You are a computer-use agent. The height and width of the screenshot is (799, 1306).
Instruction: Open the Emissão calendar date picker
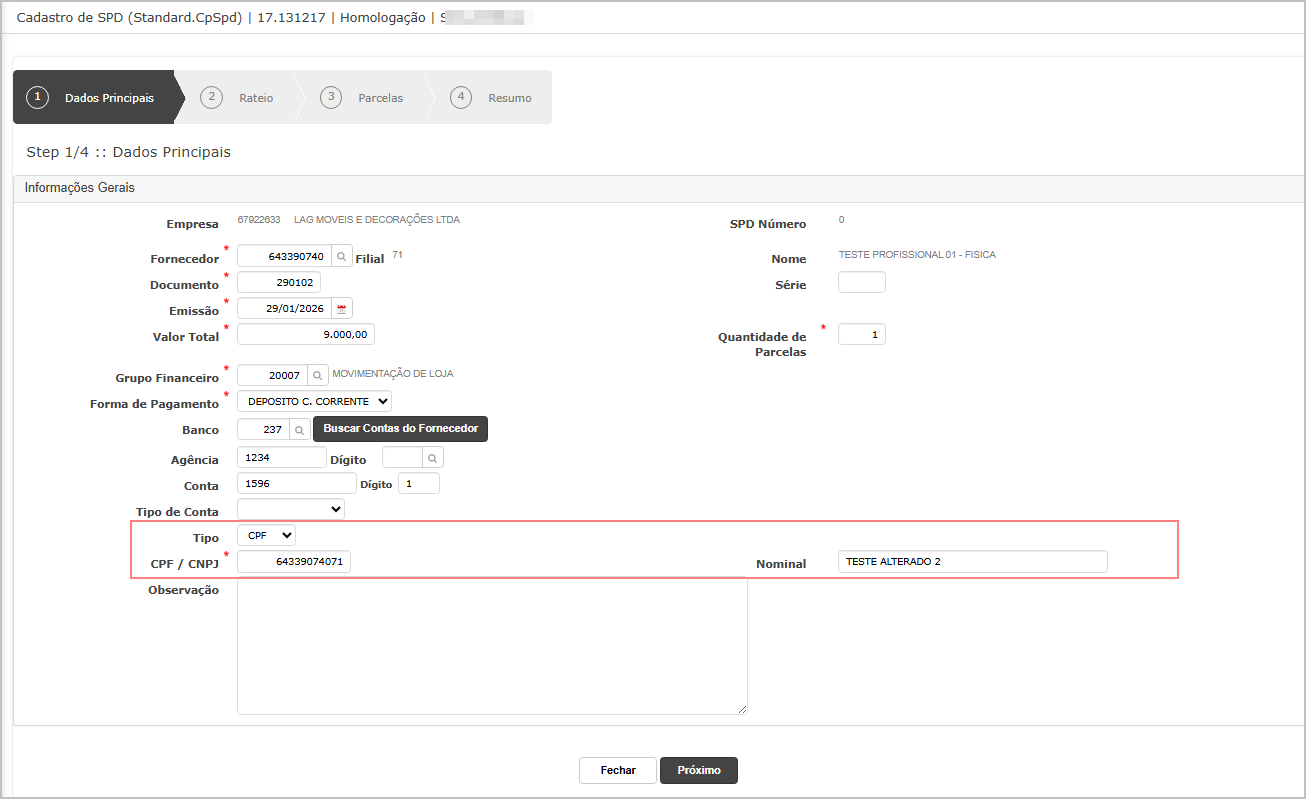(341, 309)
